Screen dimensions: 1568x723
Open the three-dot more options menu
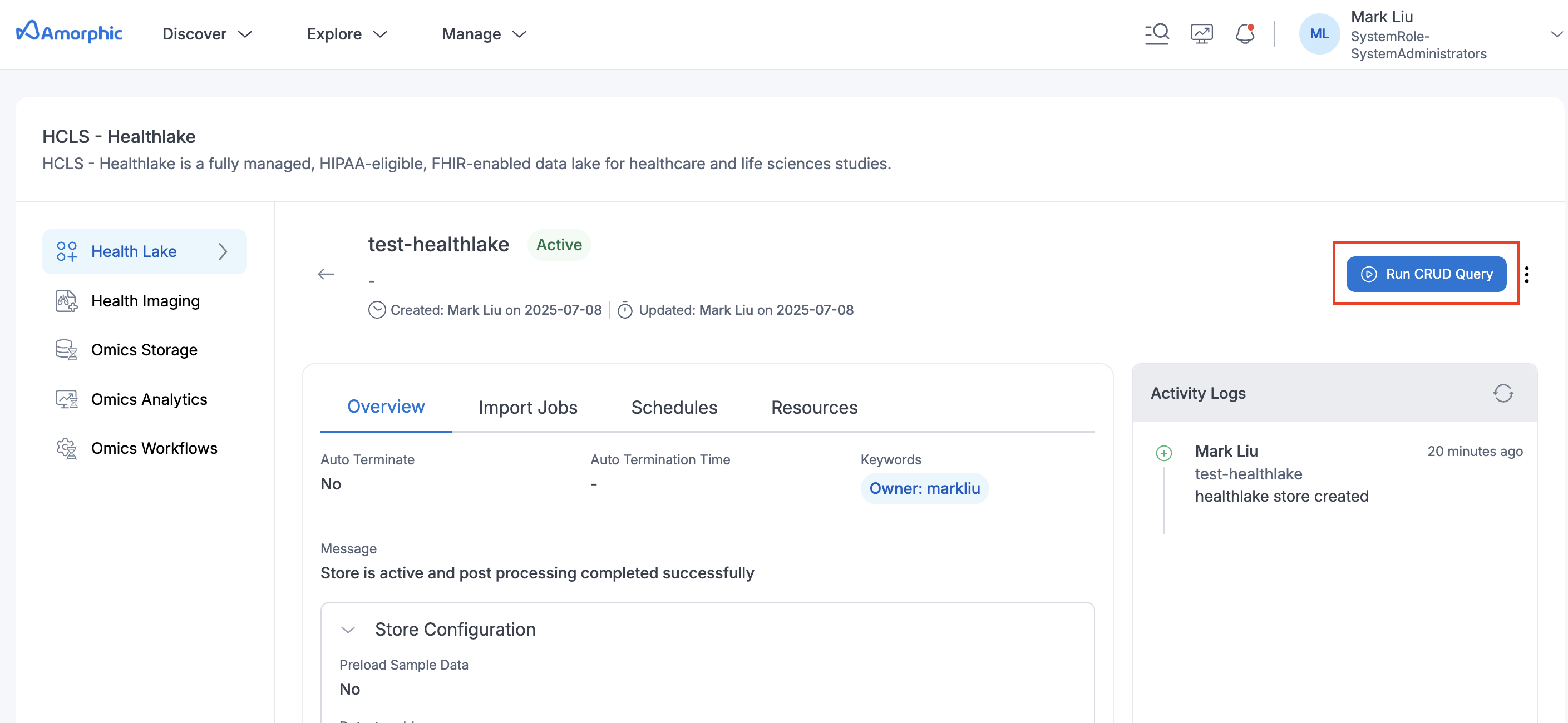(x=1527, y=275)
